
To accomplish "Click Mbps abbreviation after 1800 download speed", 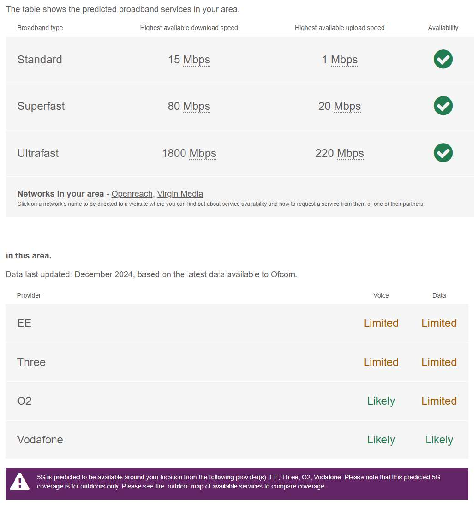I will coord(203,153).
